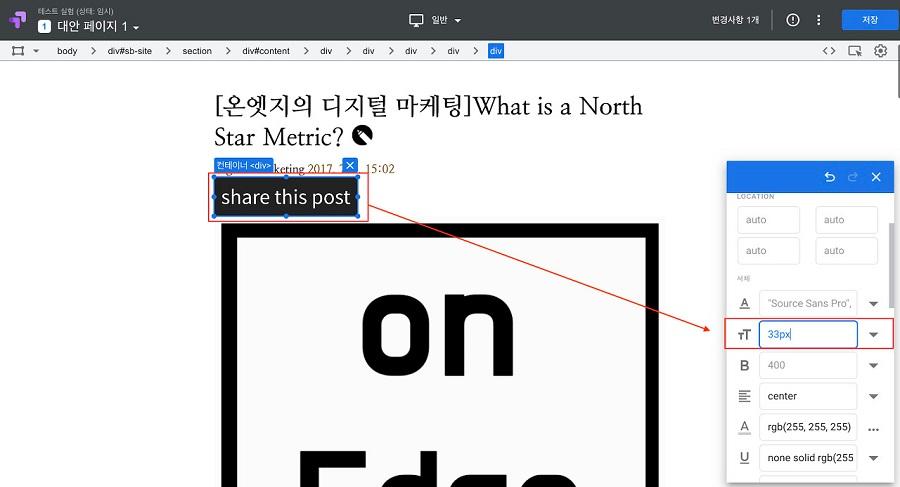Click the text color rgb(255, 255, 255) field
Image resolution: width=900 pixels, height=487 pixels.
pos(808,427)
